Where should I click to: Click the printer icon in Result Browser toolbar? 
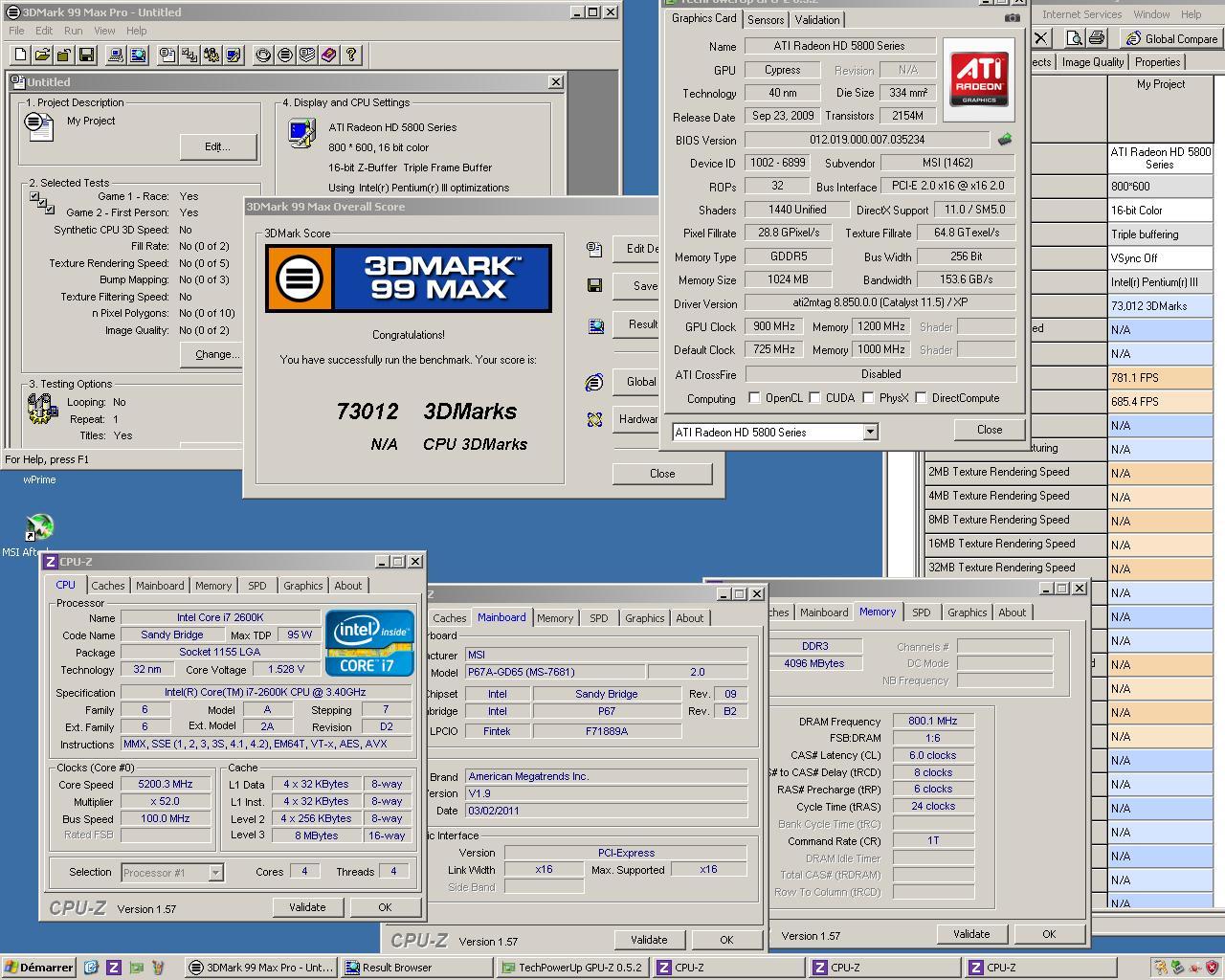pyautogui.click(x=1097, y=38)
